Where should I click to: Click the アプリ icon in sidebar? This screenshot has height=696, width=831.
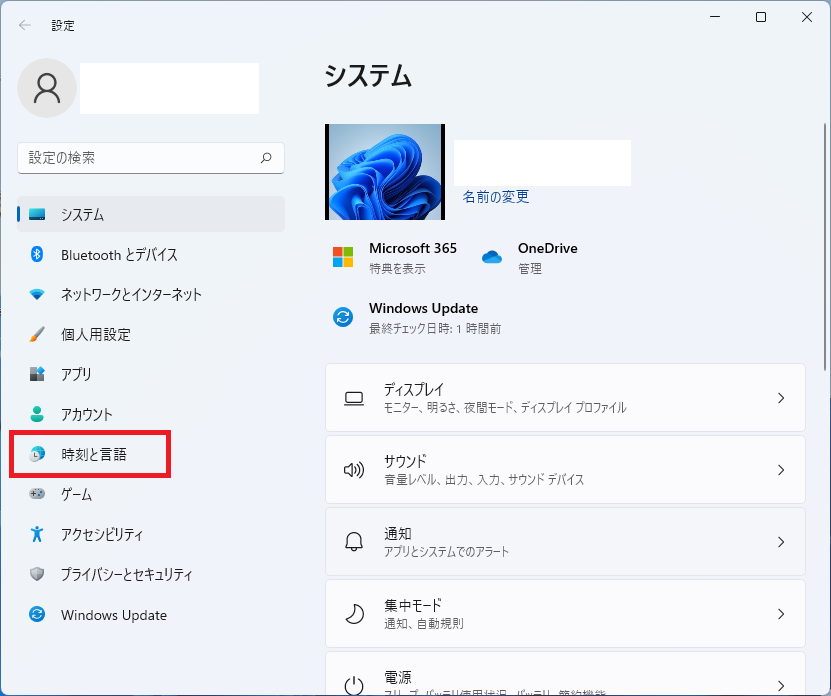tap(37, 375)
